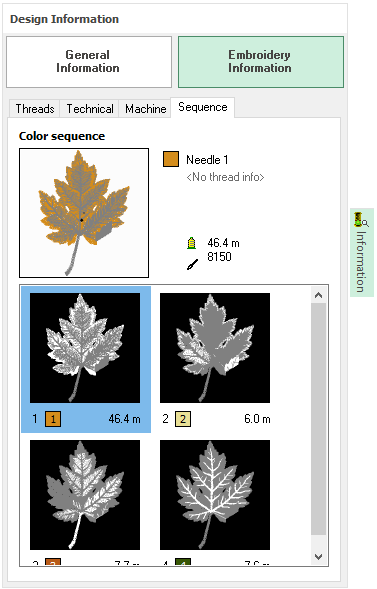The height and width of the screenshot is (589, 377).
Task: Click the sequence list scrollbar thumb
Action: click(x=318, y=419)
